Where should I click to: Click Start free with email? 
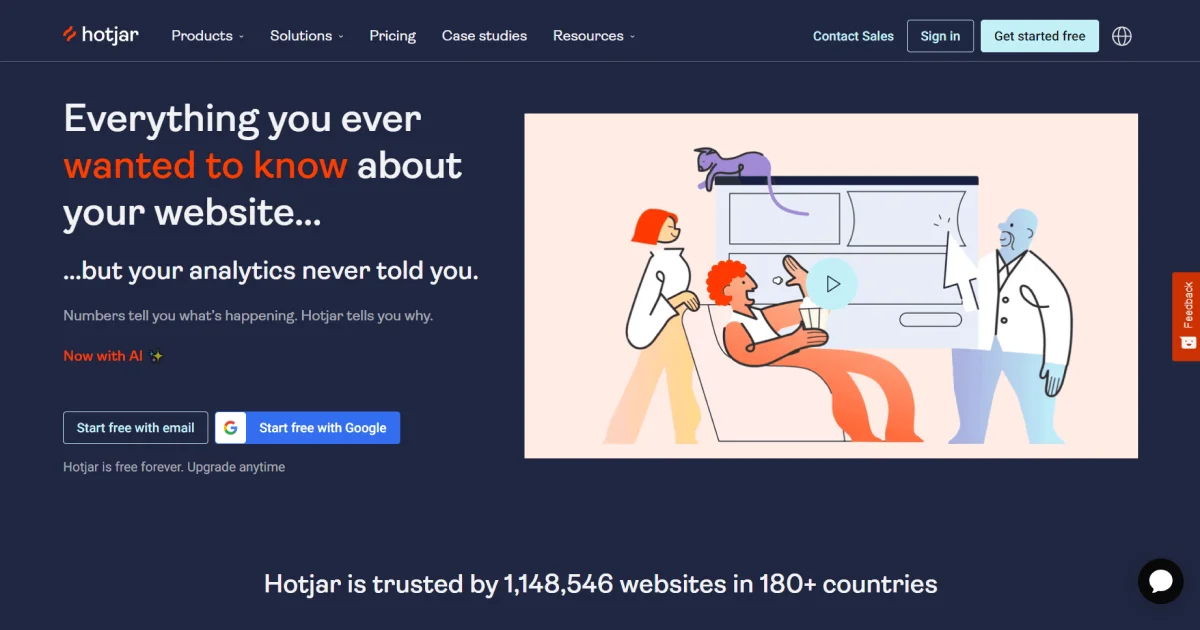point(136,428)
